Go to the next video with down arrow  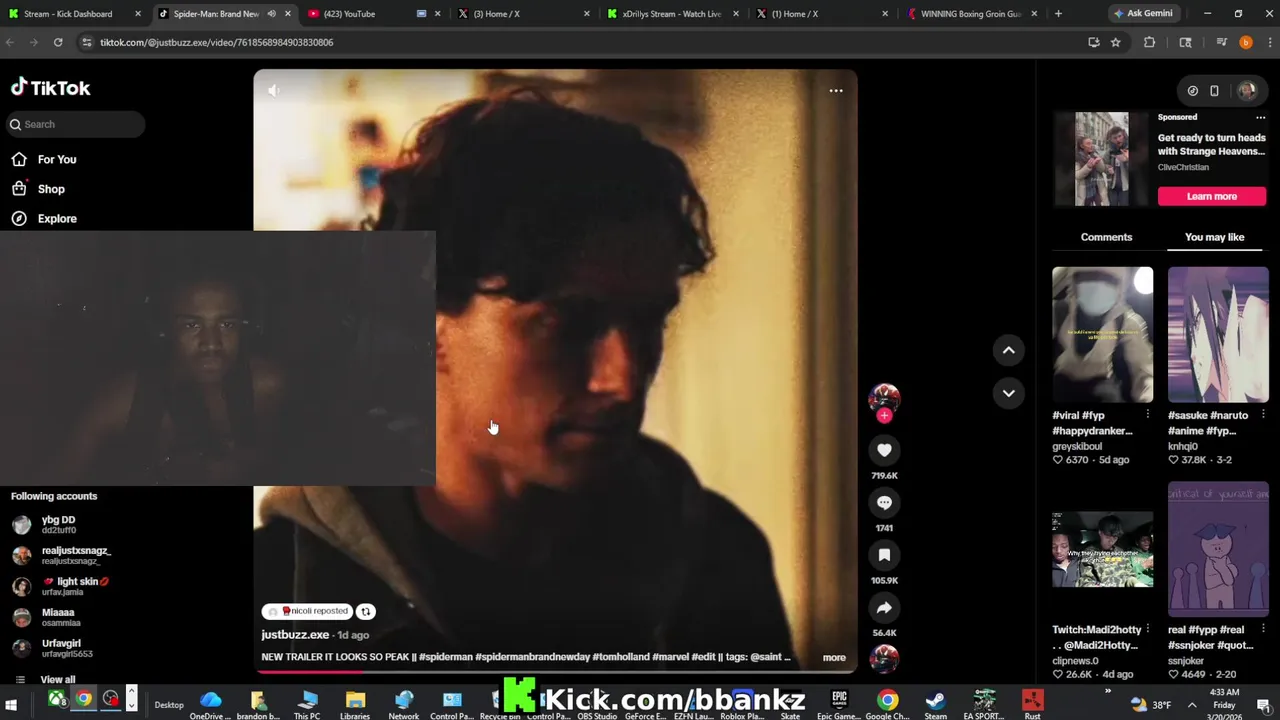coord(1008,393)
